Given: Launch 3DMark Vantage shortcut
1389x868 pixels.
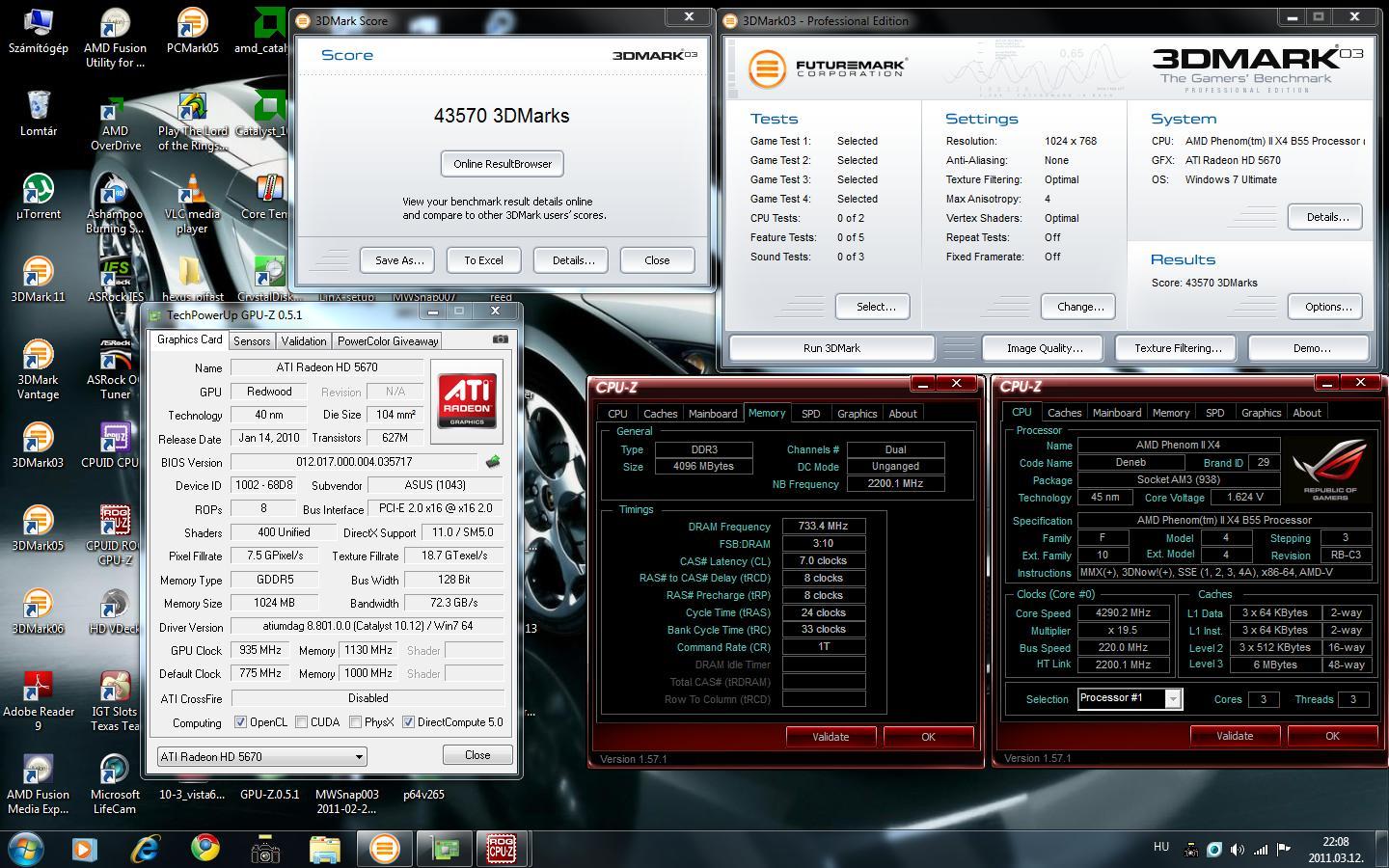Looking at the screenshot, I should 38,368.
